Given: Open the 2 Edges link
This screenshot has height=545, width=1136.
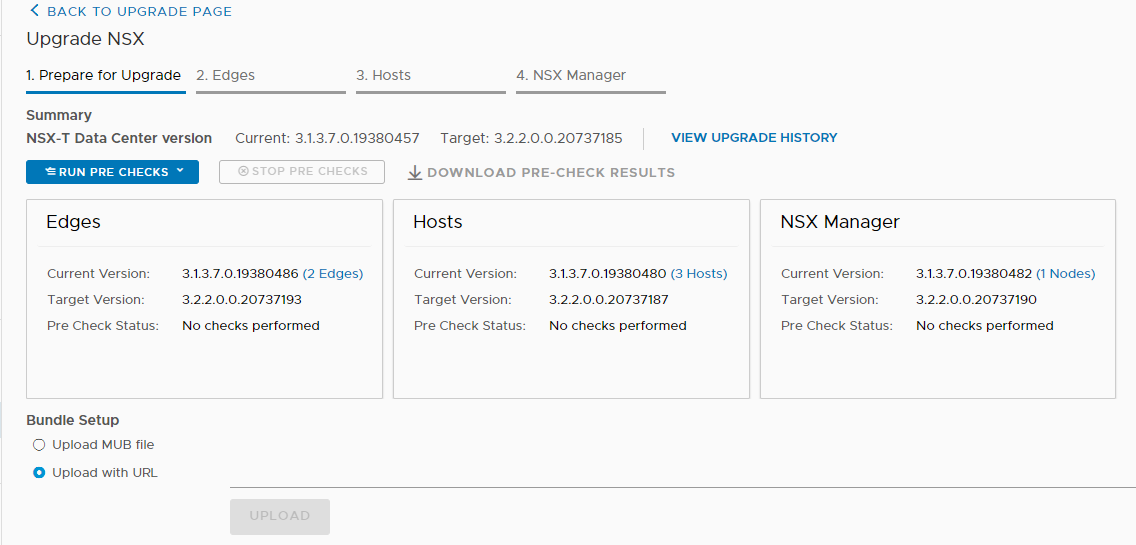Looking at the screenshot, I should [333, 274].
